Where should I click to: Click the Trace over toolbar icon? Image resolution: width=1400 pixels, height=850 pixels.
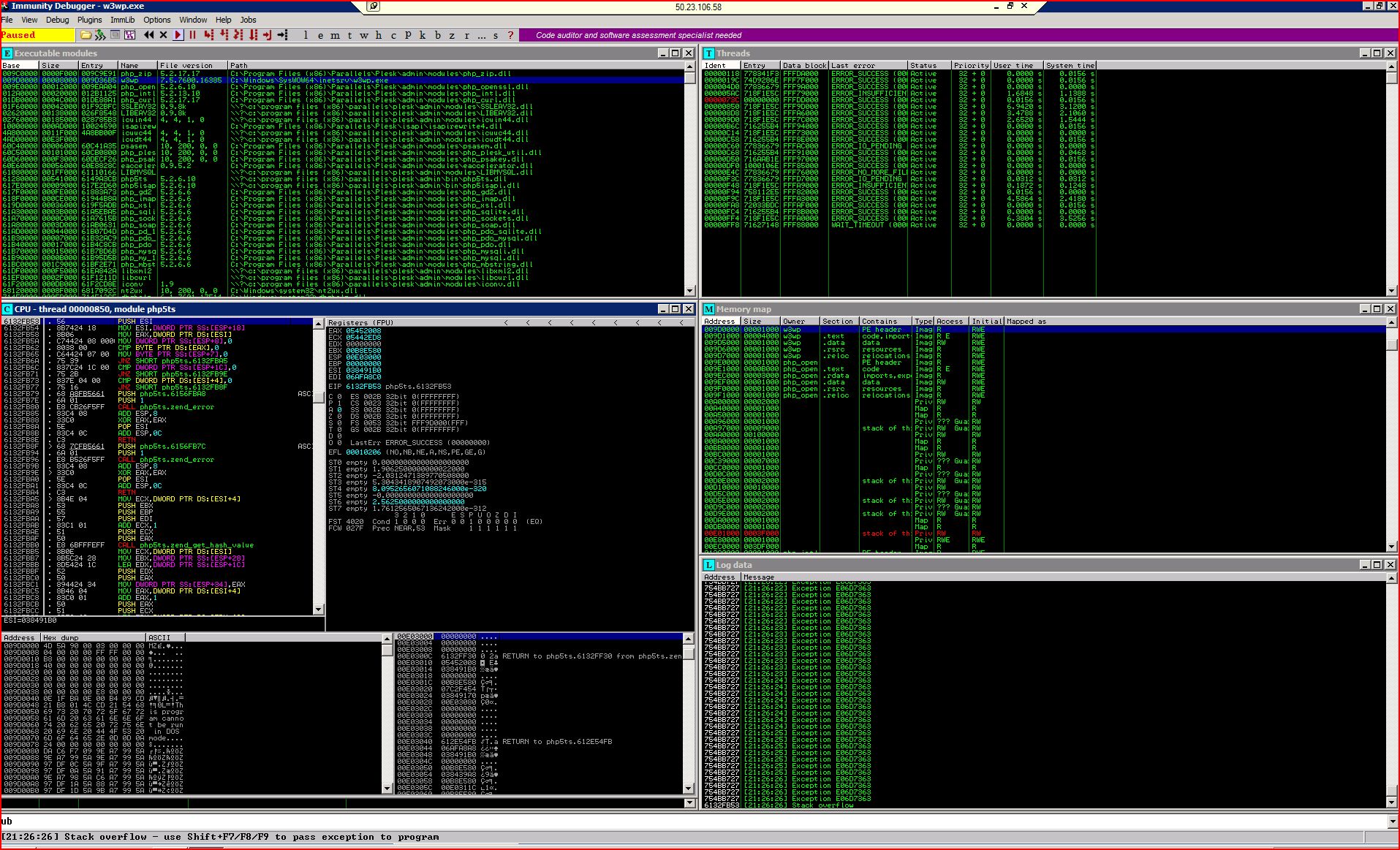point(253,34)
